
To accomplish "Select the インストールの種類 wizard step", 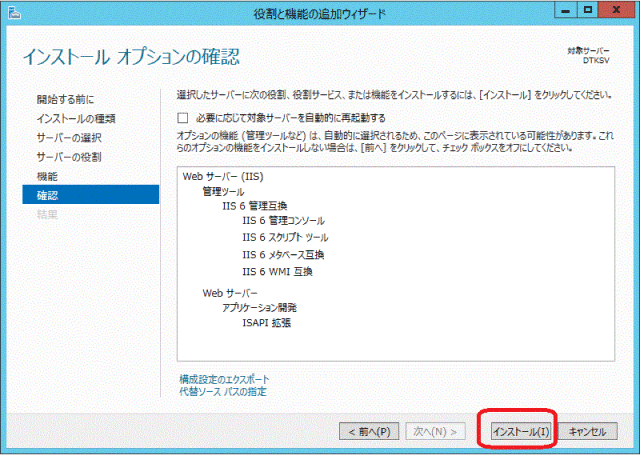I will [x=76, y=118].
